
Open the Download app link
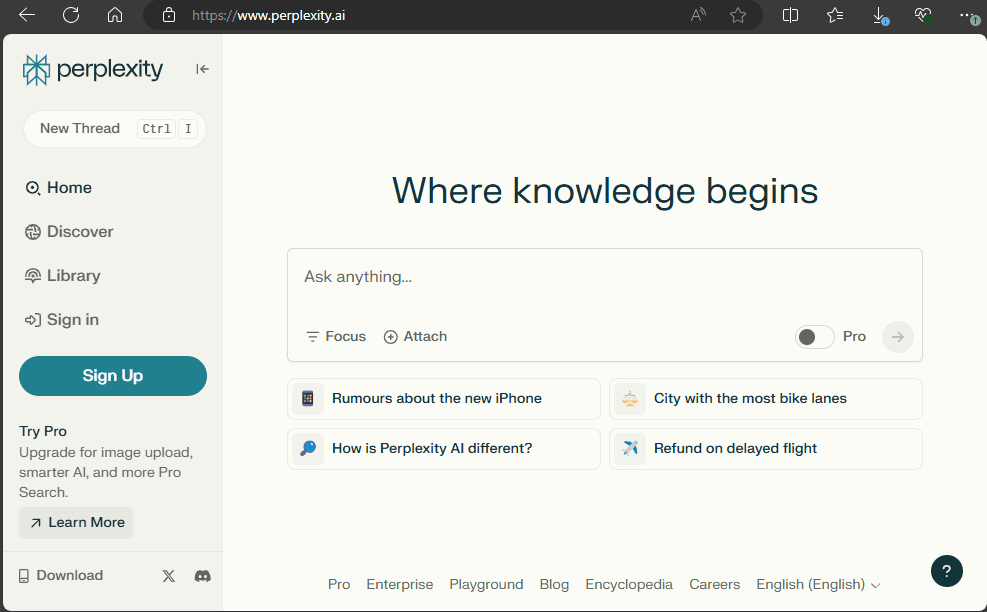click(60, 575)
